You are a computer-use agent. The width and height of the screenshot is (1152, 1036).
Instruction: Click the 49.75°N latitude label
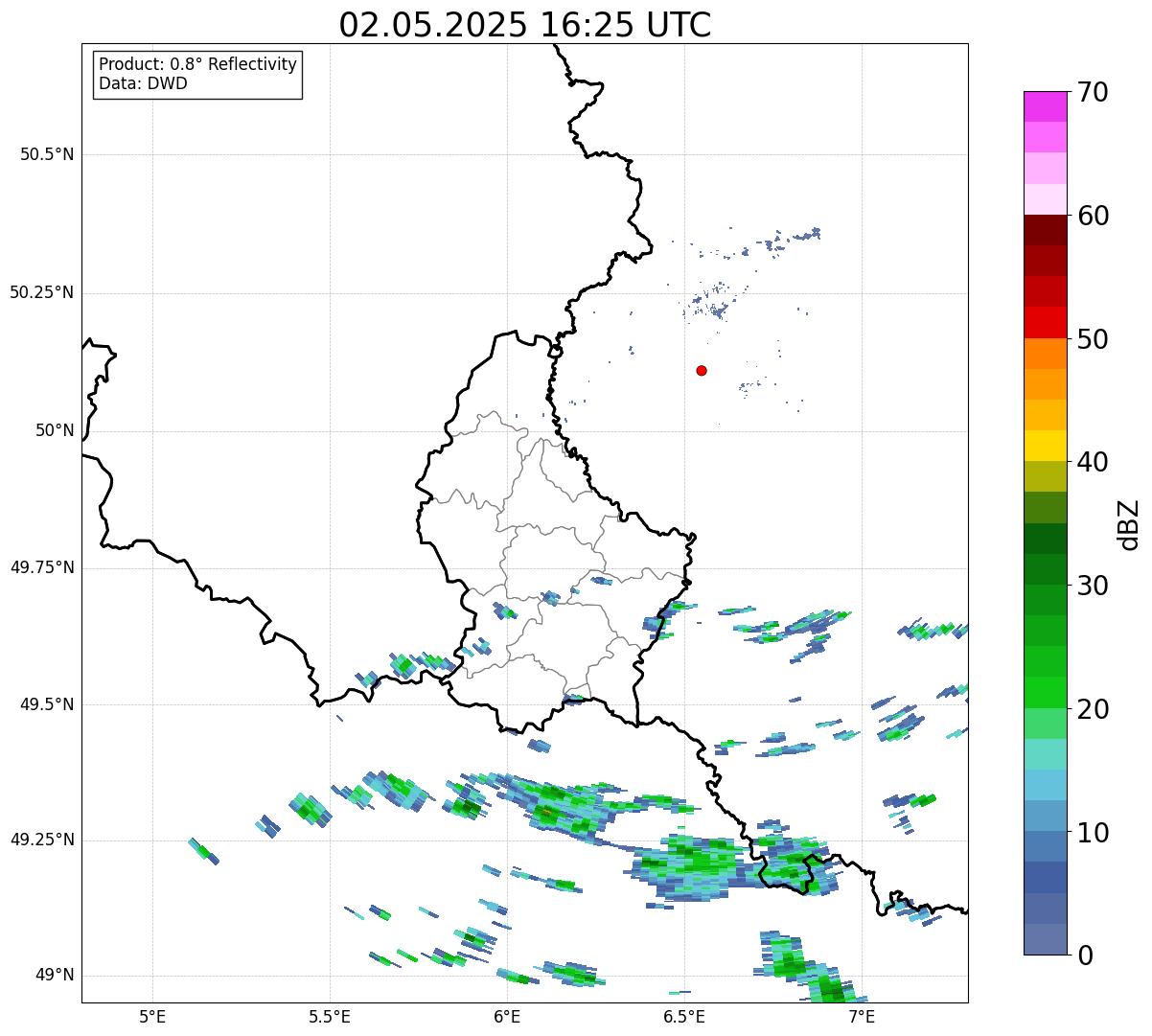point(42,567)
